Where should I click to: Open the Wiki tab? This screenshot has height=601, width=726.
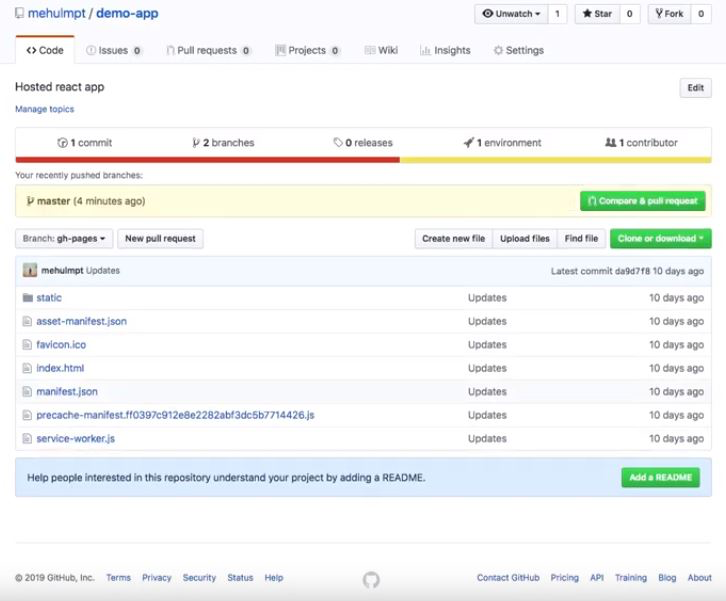click(382, 50)
